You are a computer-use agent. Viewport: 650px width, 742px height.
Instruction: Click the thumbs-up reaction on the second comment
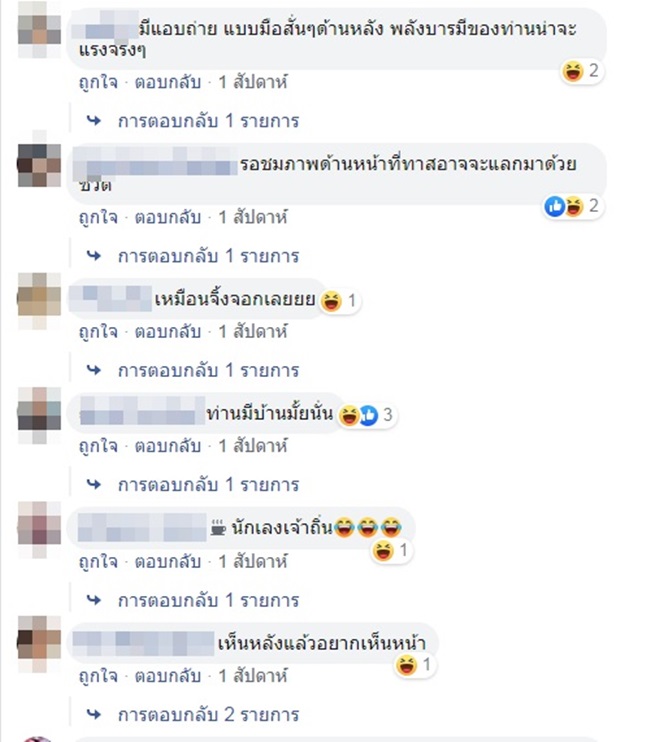coord(554,206)
